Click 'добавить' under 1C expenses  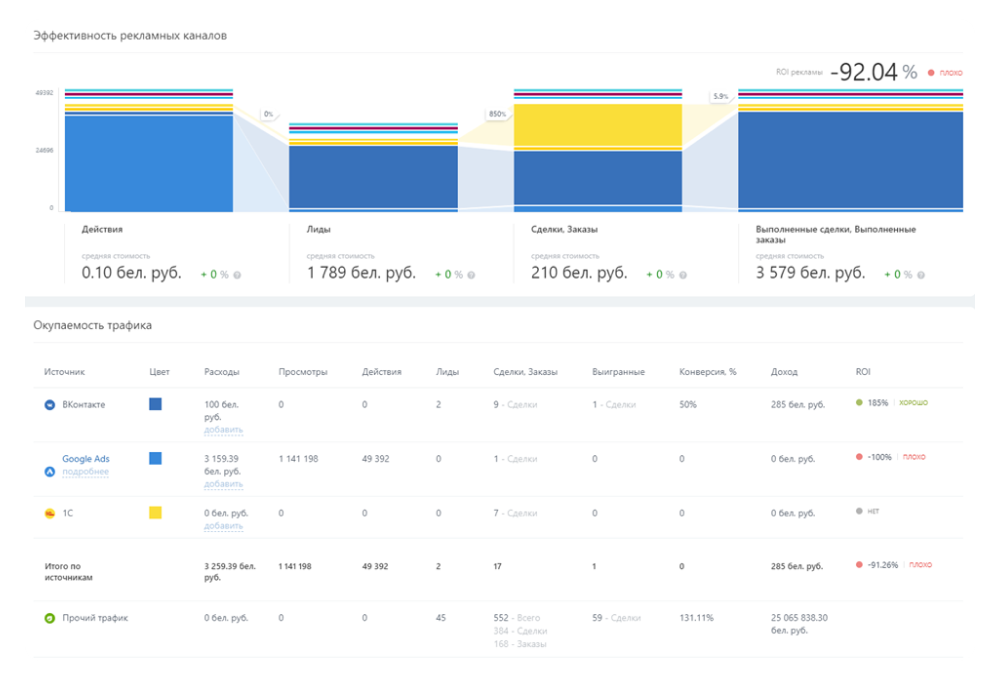click(x=223, y=526)
